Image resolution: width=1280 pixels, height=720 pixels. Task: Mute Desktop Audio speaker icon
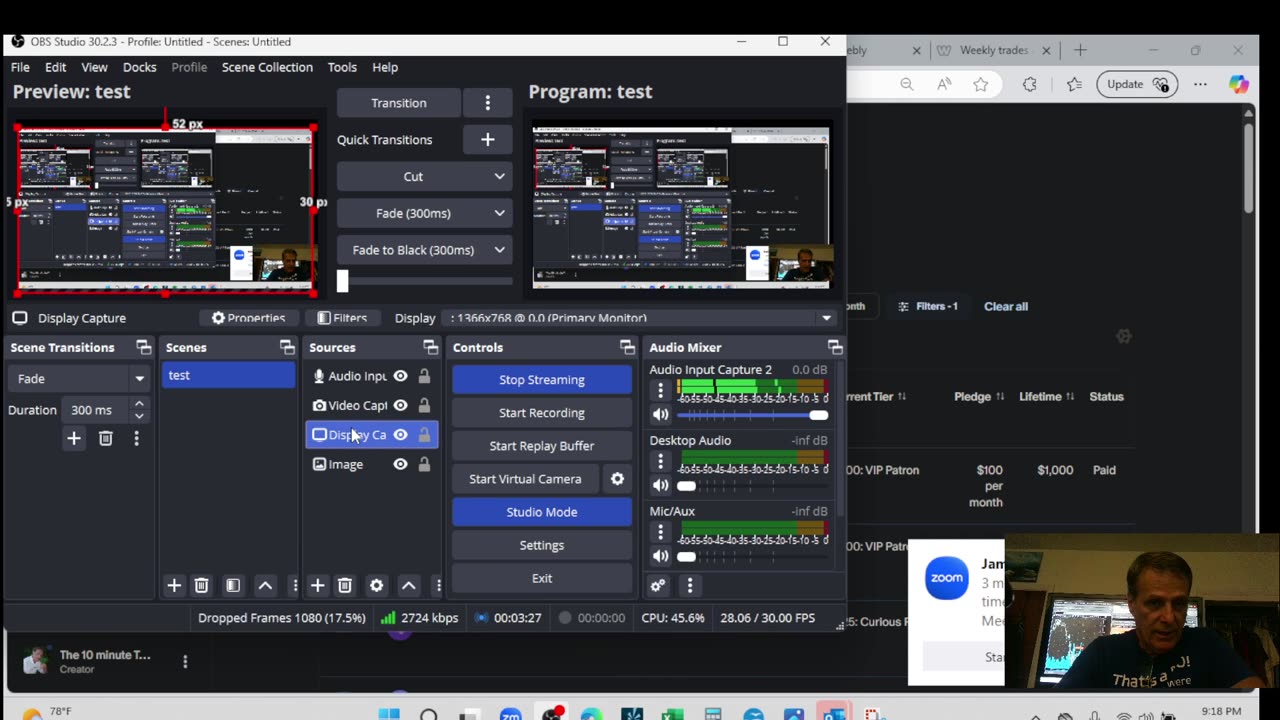click(661, 486)
